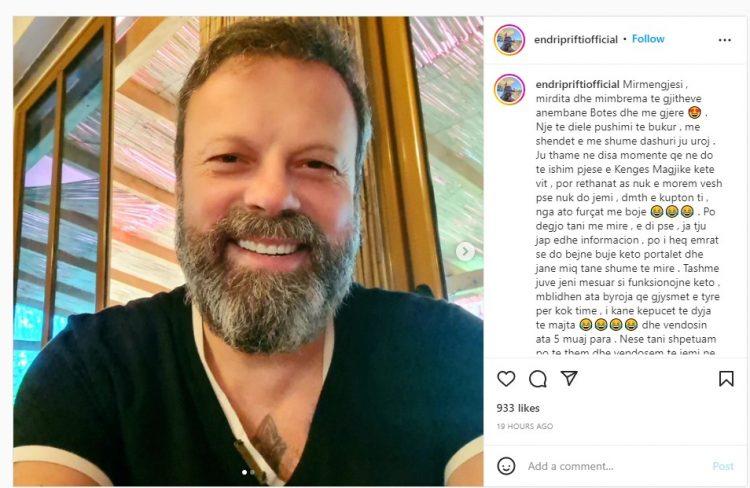Open the emoji picker in the comment box

pyautogui.click(x=506, y=466)
